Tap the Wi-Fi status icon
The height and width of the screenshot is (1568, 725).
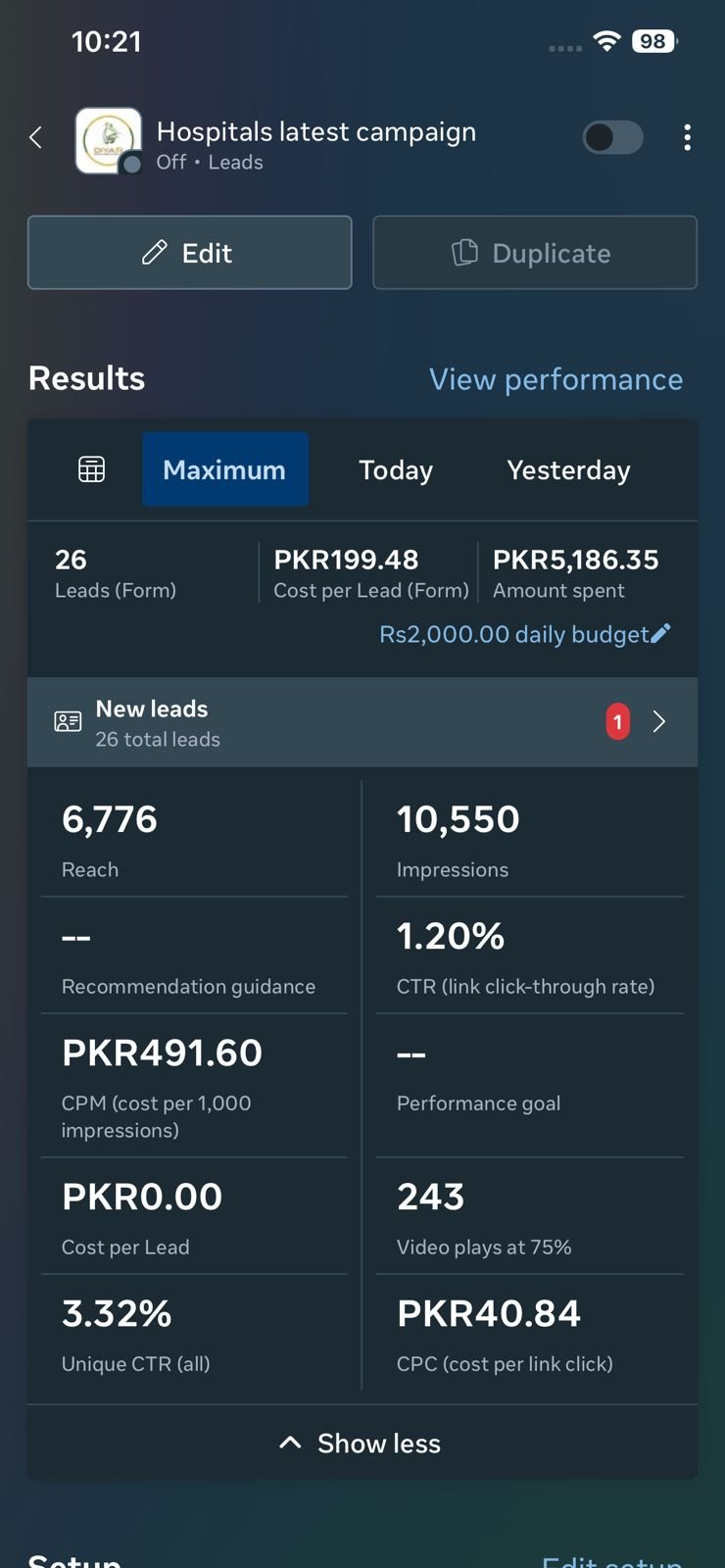pos(607,41)
